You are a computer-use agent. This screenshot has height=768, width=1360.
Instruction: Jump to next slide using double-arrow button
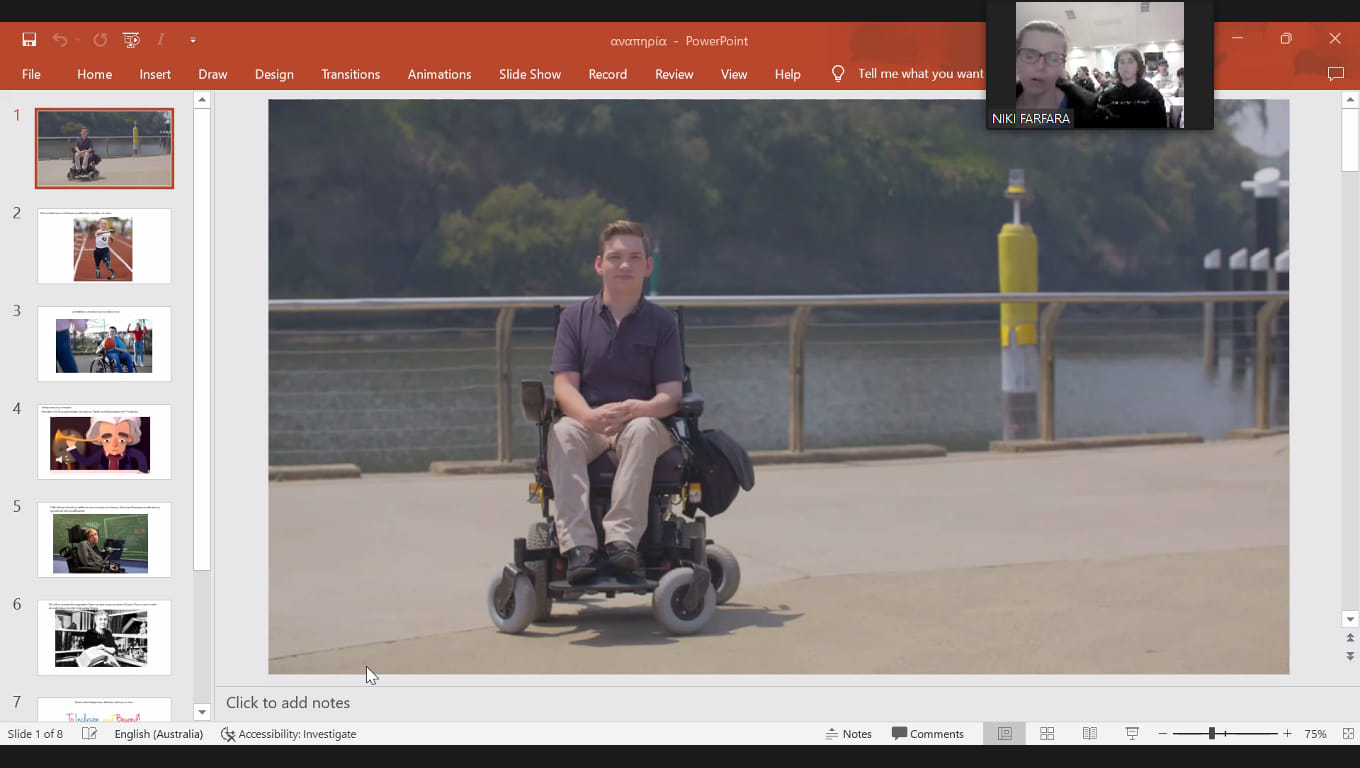[1350, 656]
